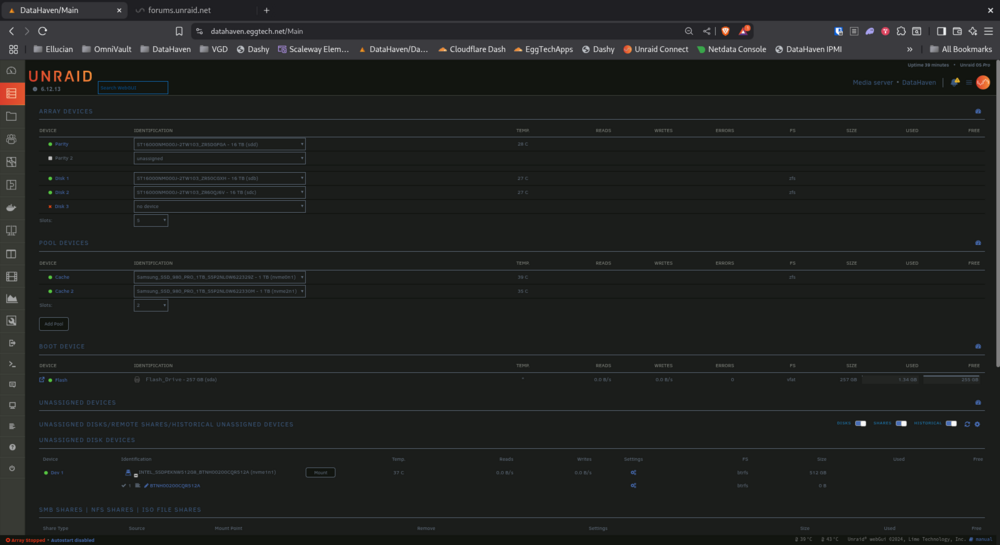The width and height of the screenshot is (1000, 545).
Task: Open the Parity 2 unassigned dropdown
Action: point(219,158)
